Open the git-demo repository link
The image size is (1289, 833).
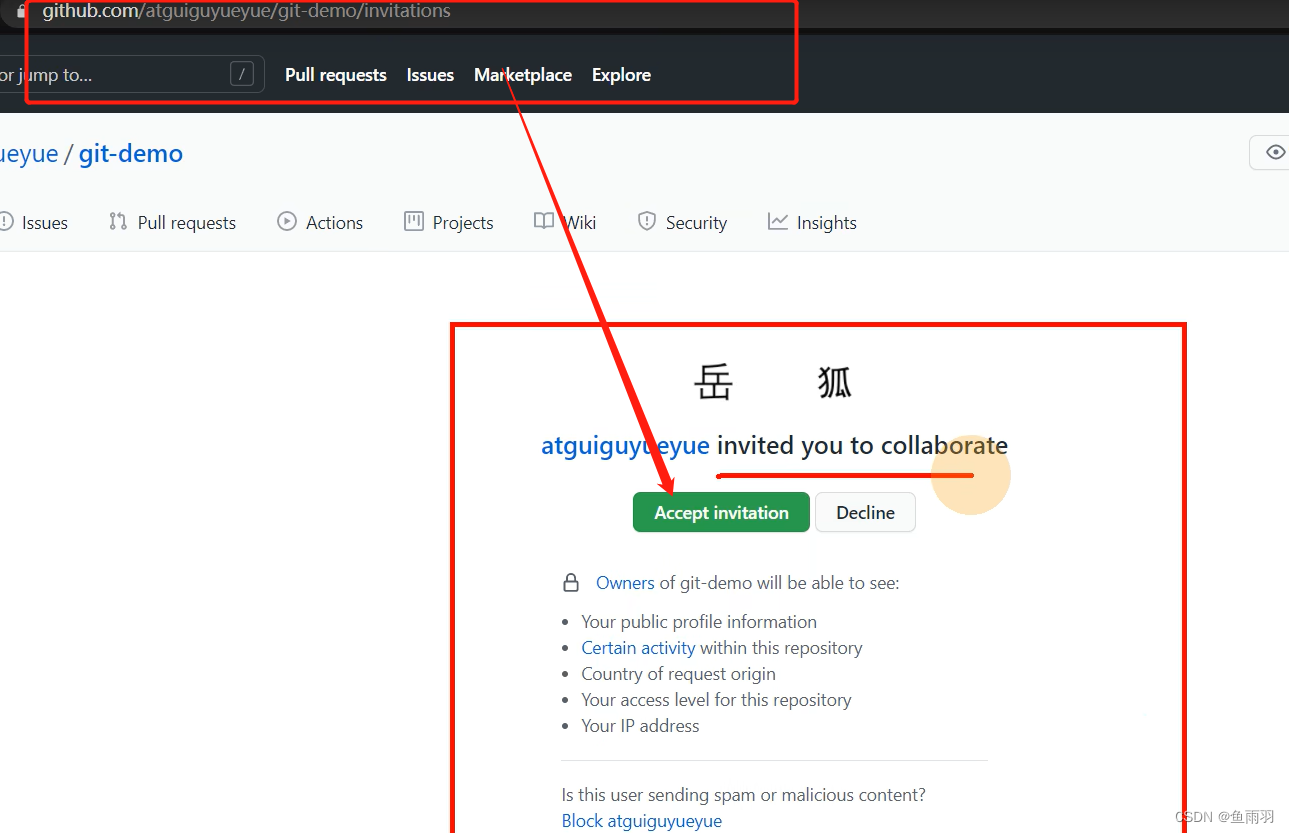[x=131, y=154]
